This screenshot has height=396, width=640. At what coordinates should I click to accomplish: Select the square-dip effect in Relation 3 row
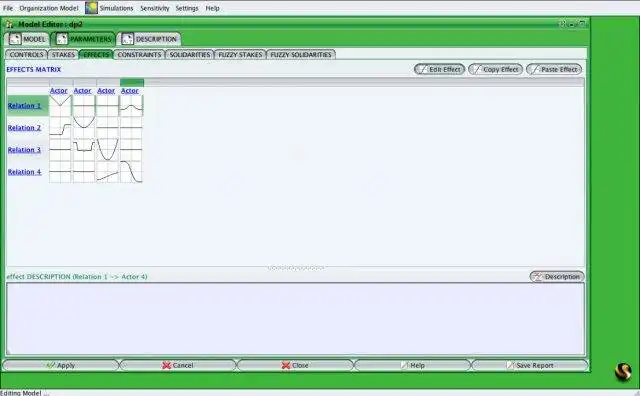[x=84, y=150]
